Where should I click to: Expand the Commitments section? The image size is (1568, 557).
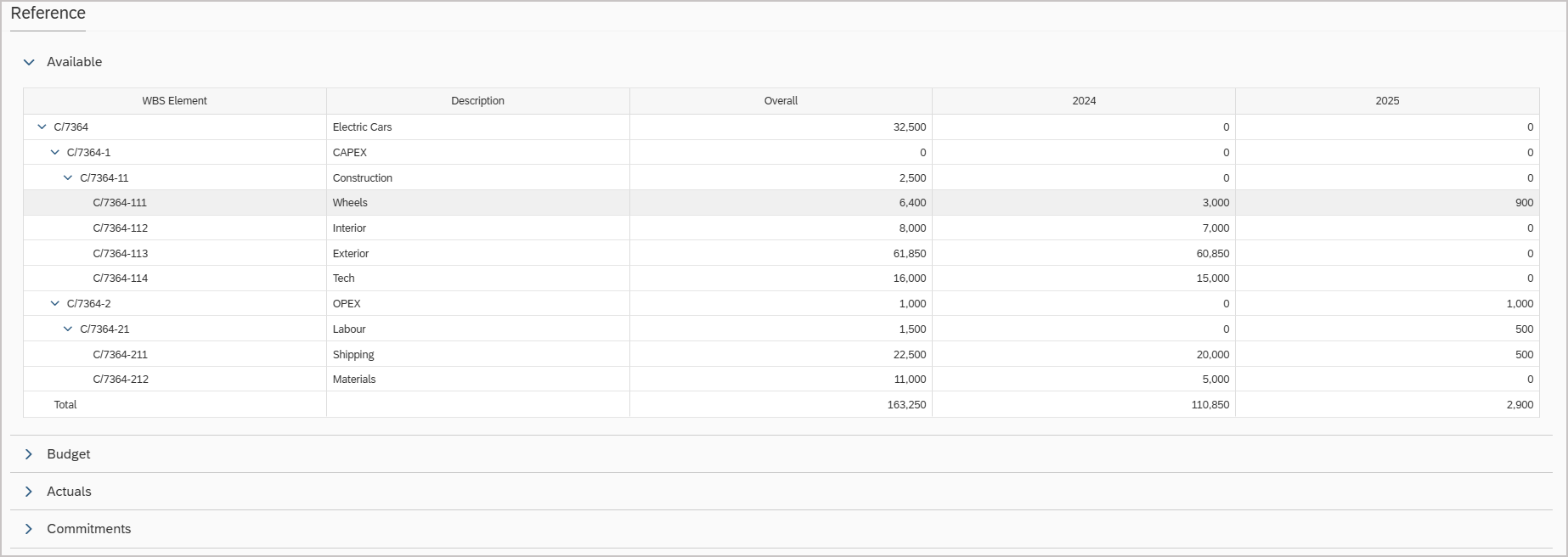pos(31,528)
